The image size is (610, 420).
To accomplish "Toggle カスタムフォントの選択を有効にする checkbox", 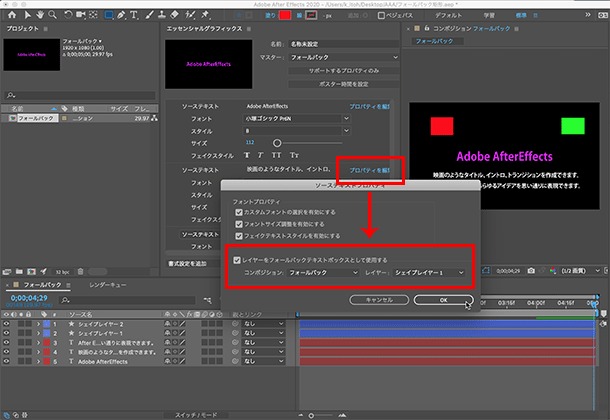I will tap(239, 212).
